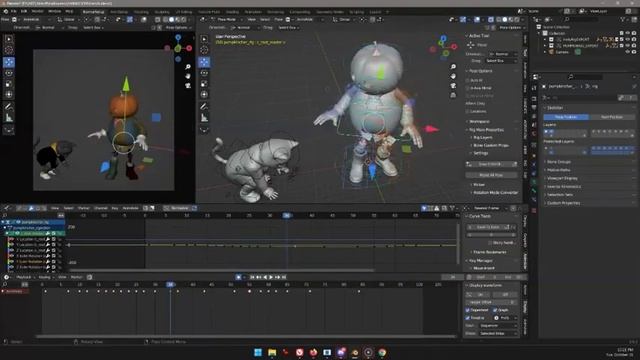The image size is (640, 360).
Task: Open the Edit menu
Action: click(24, 11)
